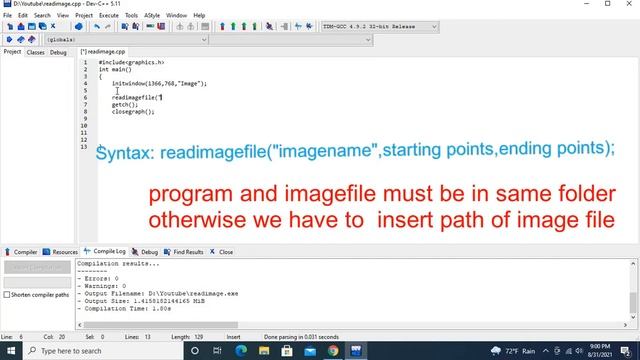The width and height of the screenshot is (640, 360).
Task: Switch to the Classes side tab
Action: pyautogui.click(x=36, y=52)
